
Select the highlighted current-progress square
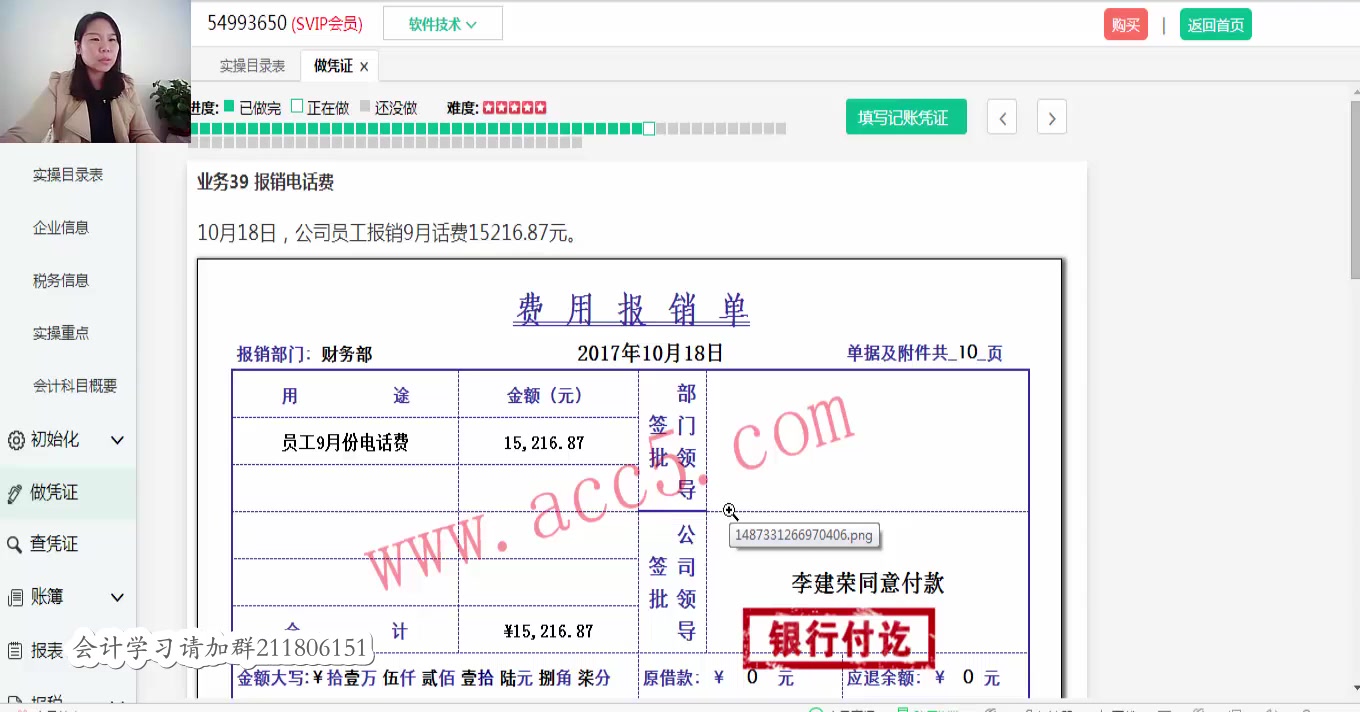point(648,128)
